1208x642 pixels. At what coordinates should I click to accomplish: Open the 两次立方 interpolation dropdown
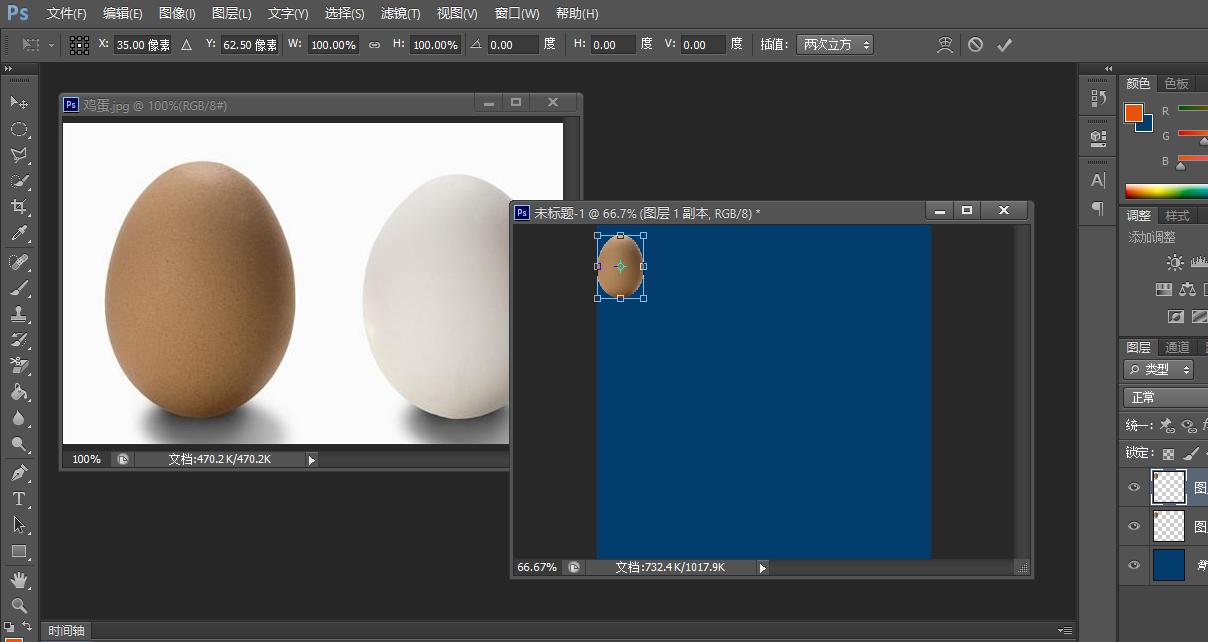pyautogui.click(x=835, y=45)
